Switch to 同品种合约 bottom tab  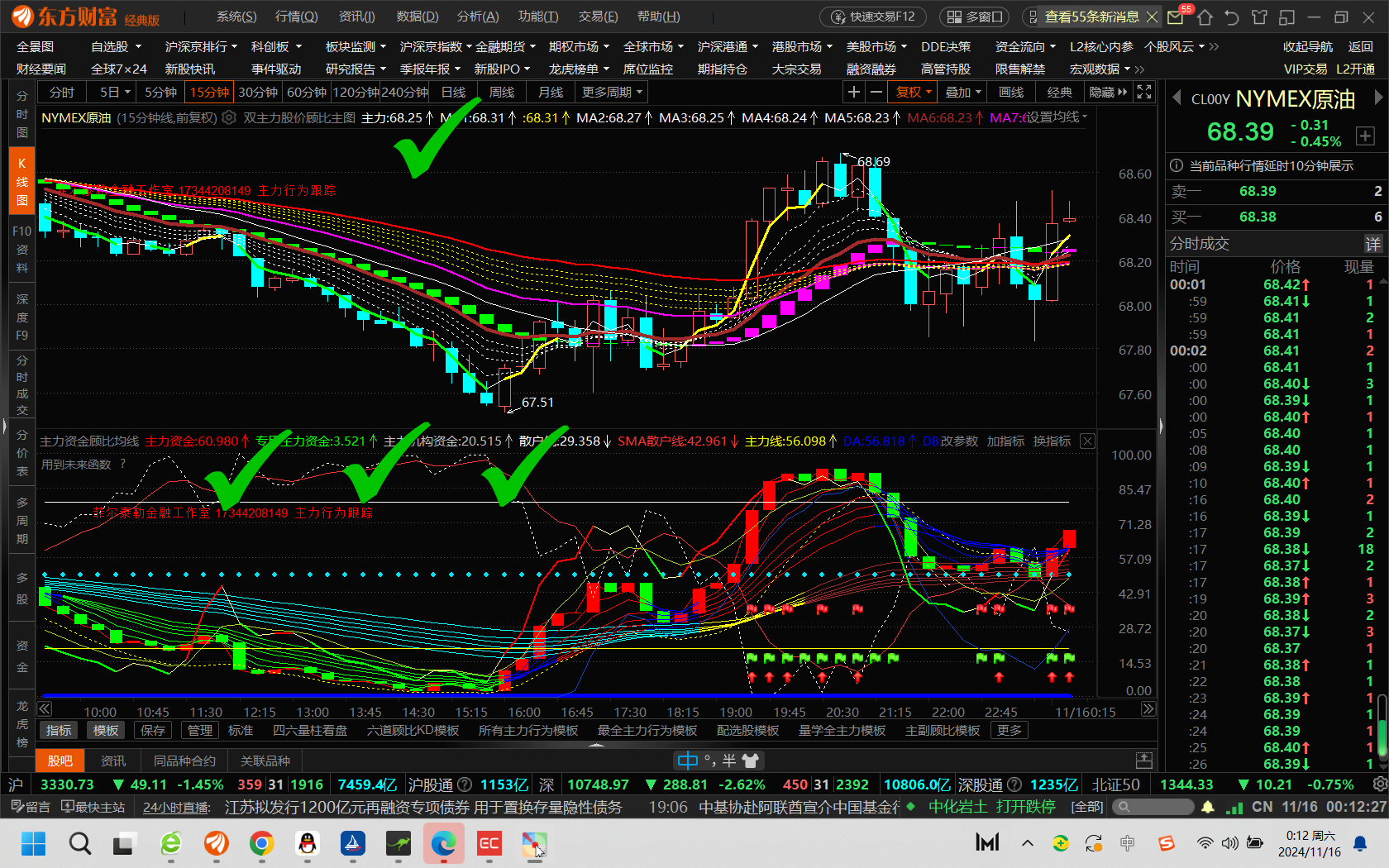coord(184,761)
